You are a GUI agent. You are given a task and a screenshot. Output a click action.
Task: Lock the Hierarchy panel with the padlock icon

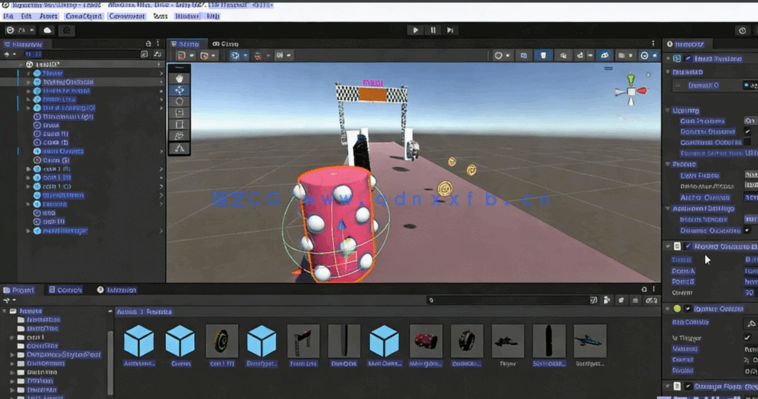click(148, 44)
